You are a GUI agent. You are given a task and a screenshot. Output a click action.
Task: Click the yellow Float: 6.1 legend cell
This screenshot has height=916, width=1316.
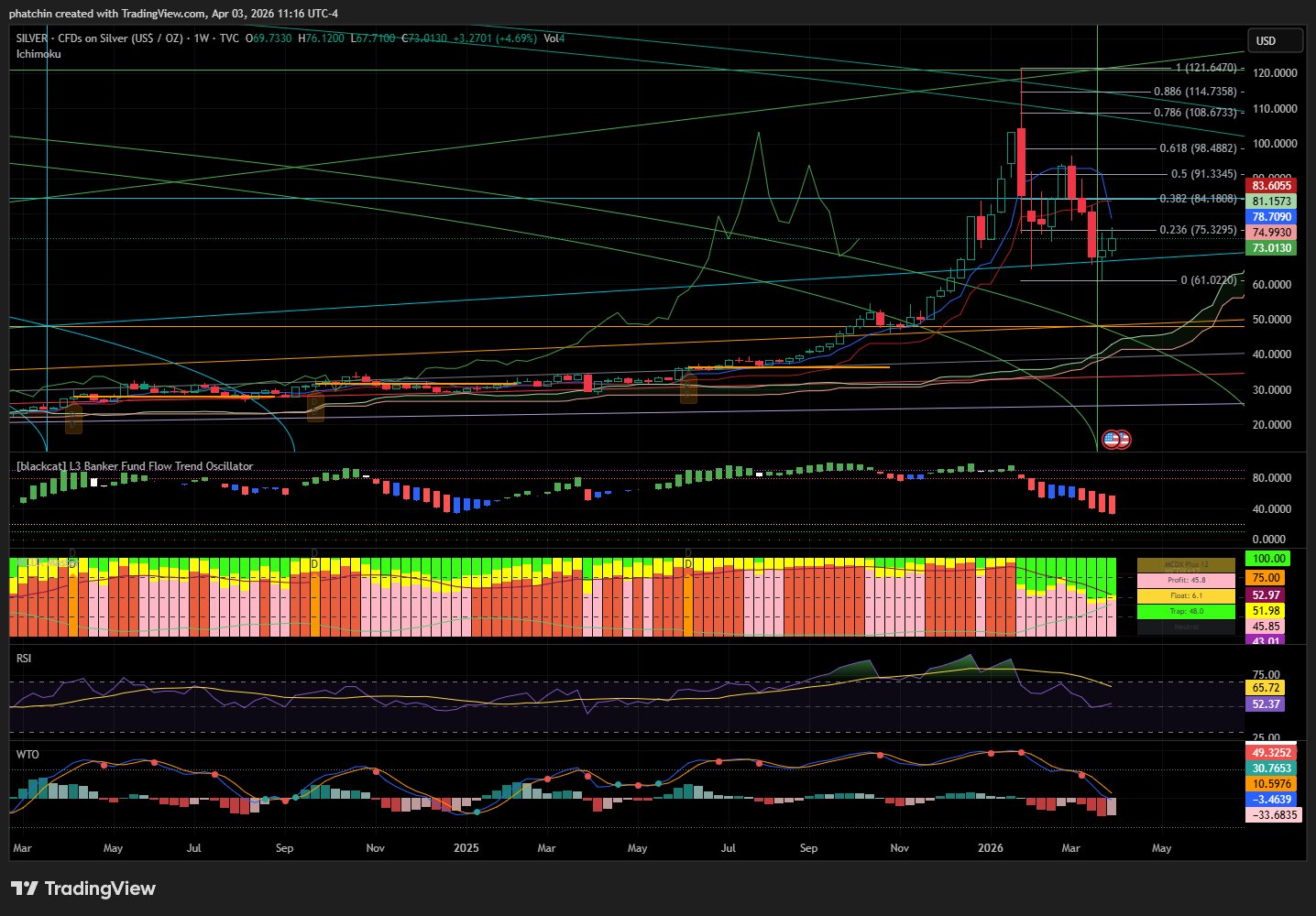(x=1186, y=596)
